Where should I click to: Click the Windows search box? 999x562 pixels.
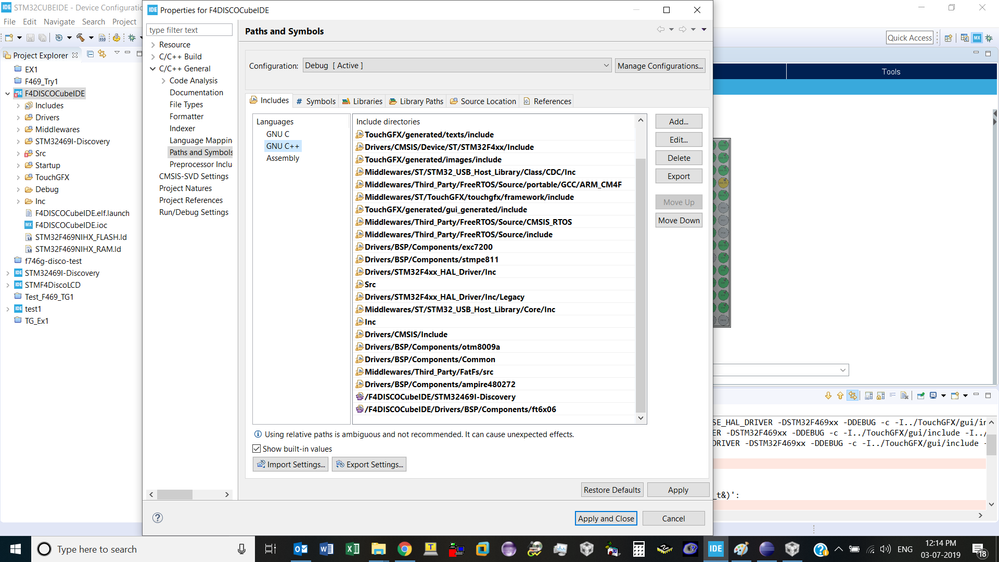click(x=143, y=549)
